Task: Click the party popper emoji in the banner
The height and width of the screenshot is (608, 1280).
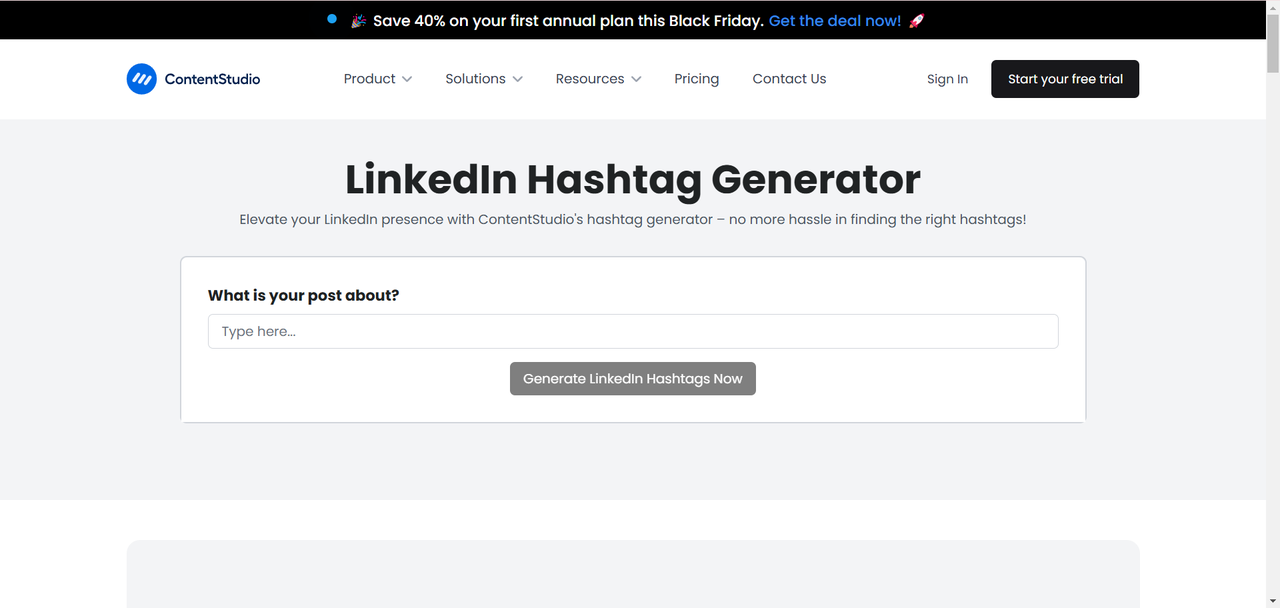Action: [359, 21]
